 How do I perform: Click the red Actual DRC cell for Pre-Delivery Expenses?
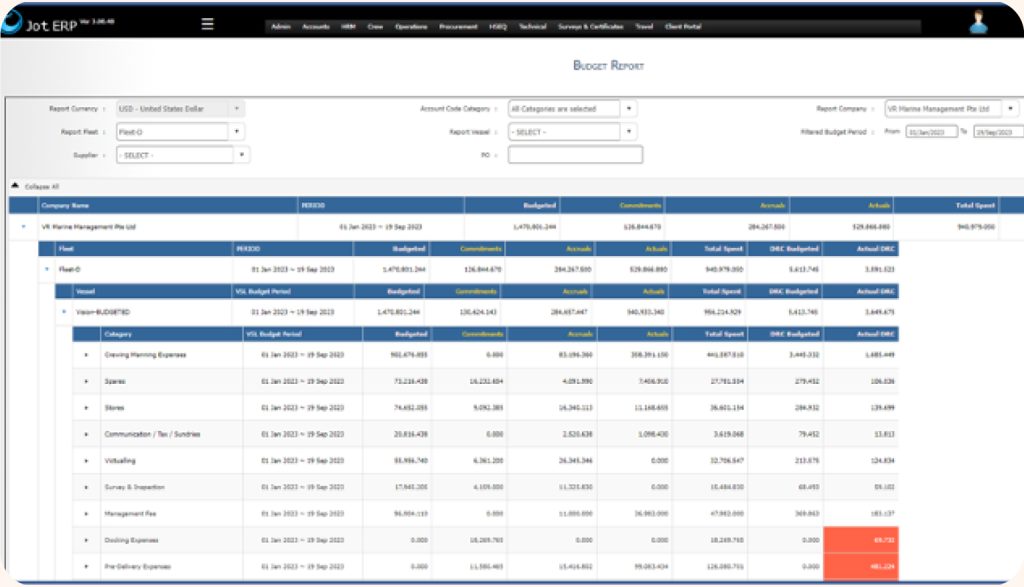861,567
